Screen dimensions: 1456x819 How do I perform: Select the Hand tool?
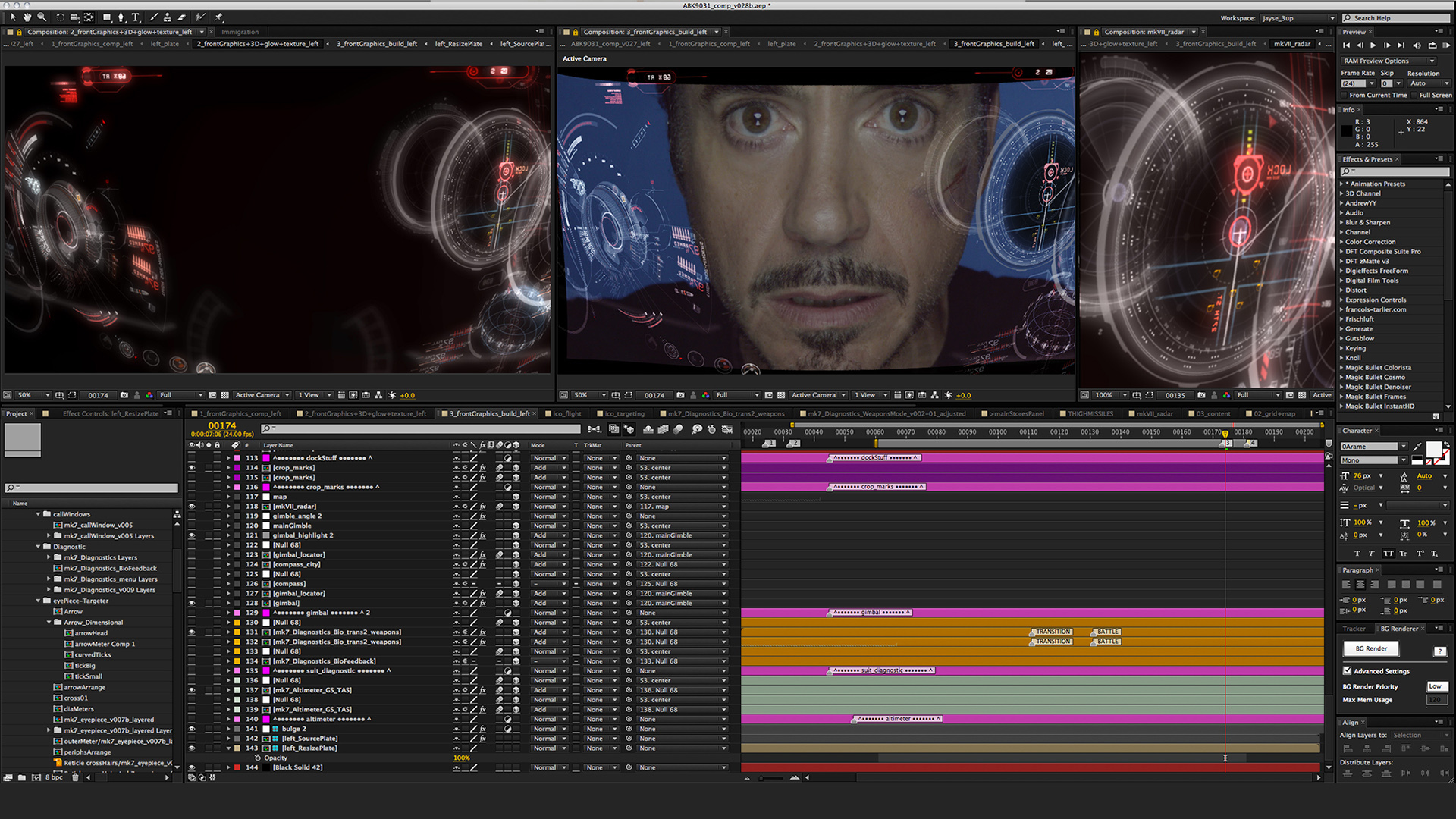27,17
